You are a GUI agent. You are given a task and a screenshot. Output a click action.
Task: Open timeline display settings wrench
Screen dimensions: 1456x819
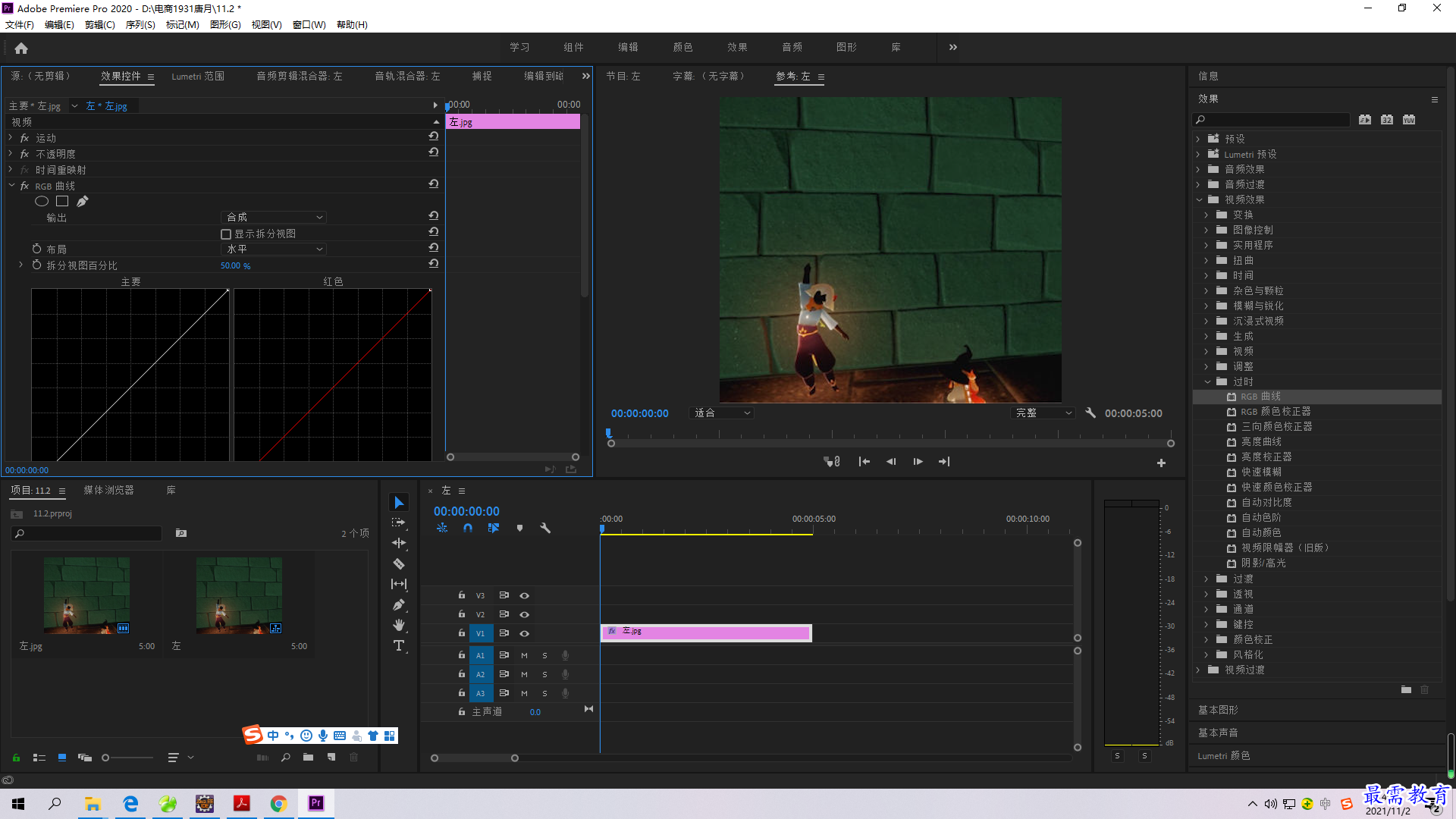pos(545,528)
